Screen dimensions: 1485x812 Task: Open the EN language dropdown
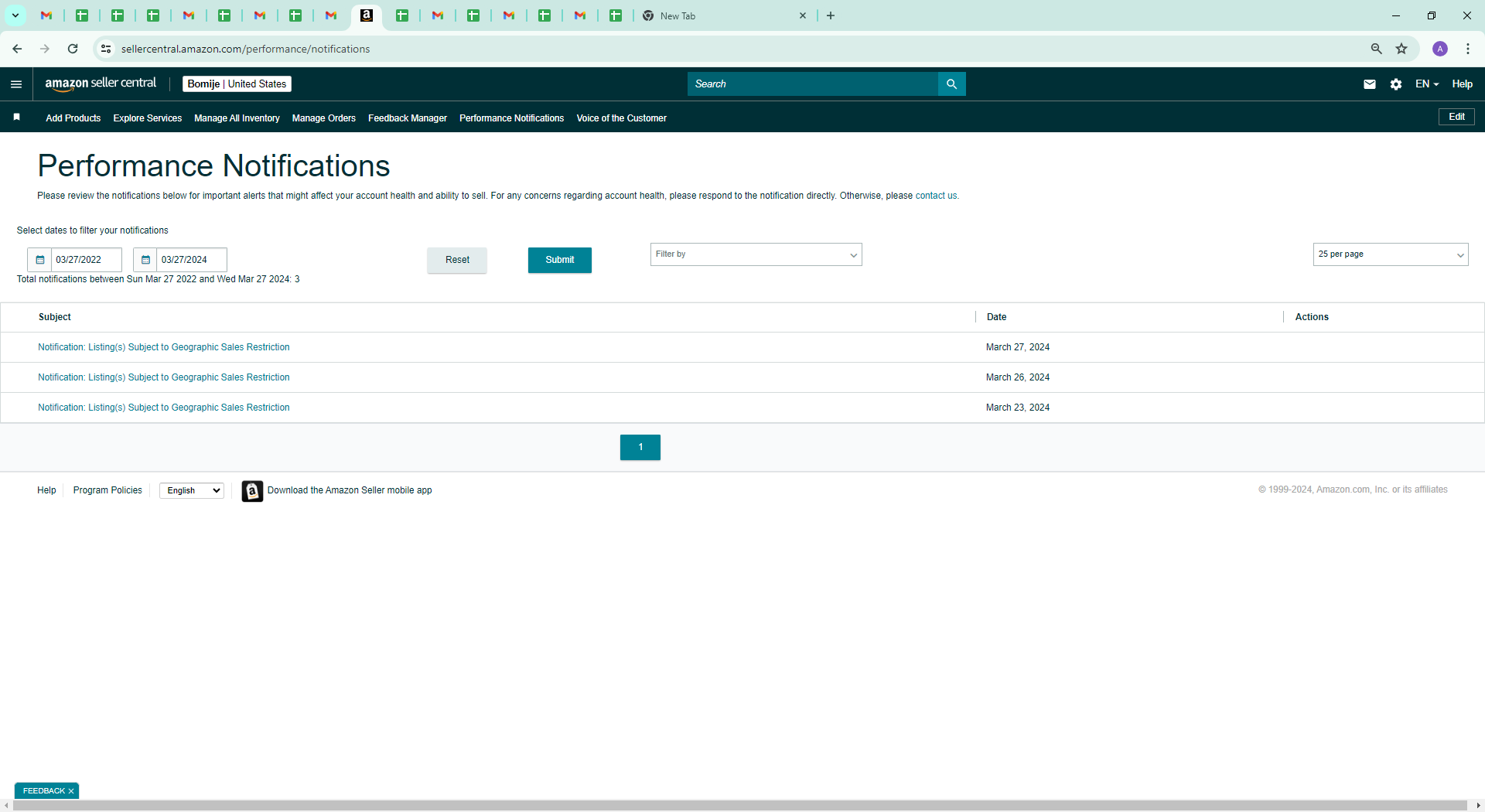(1426, 84)
